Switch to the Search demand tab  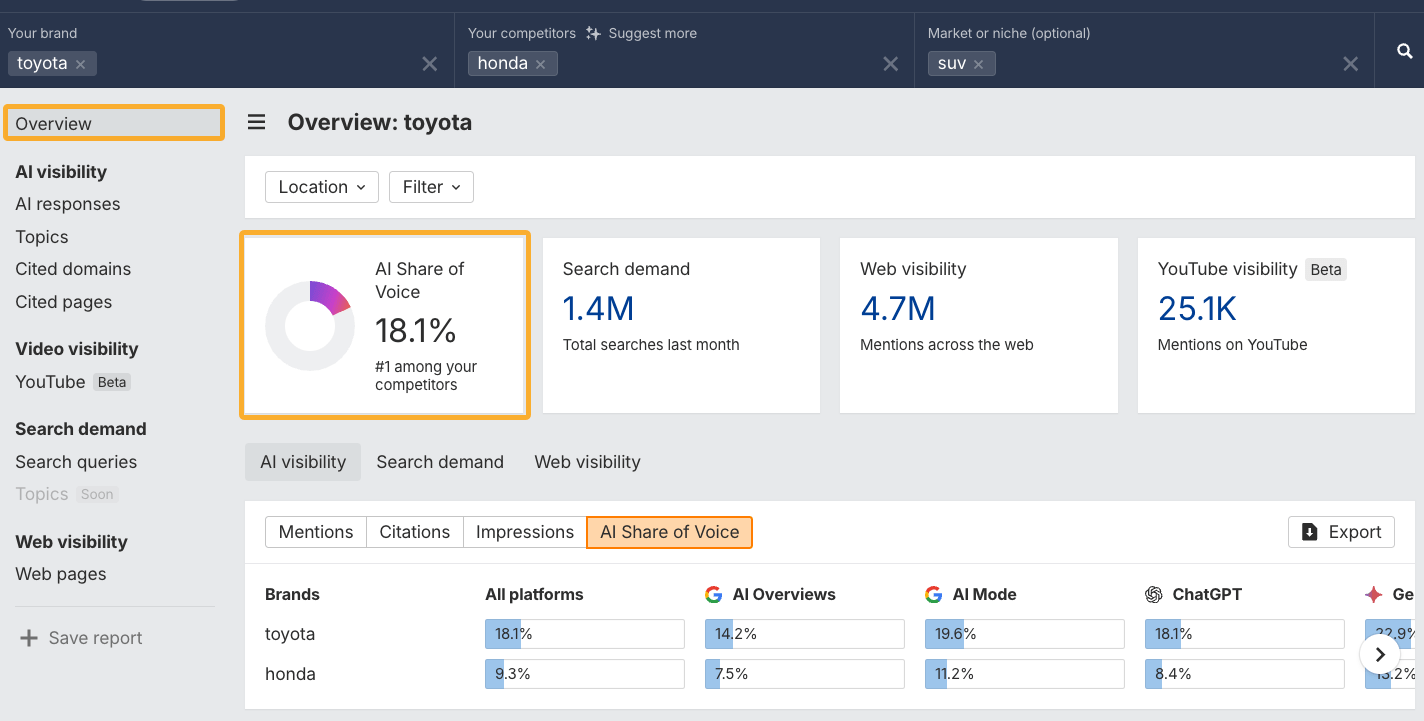click(440, 462)
